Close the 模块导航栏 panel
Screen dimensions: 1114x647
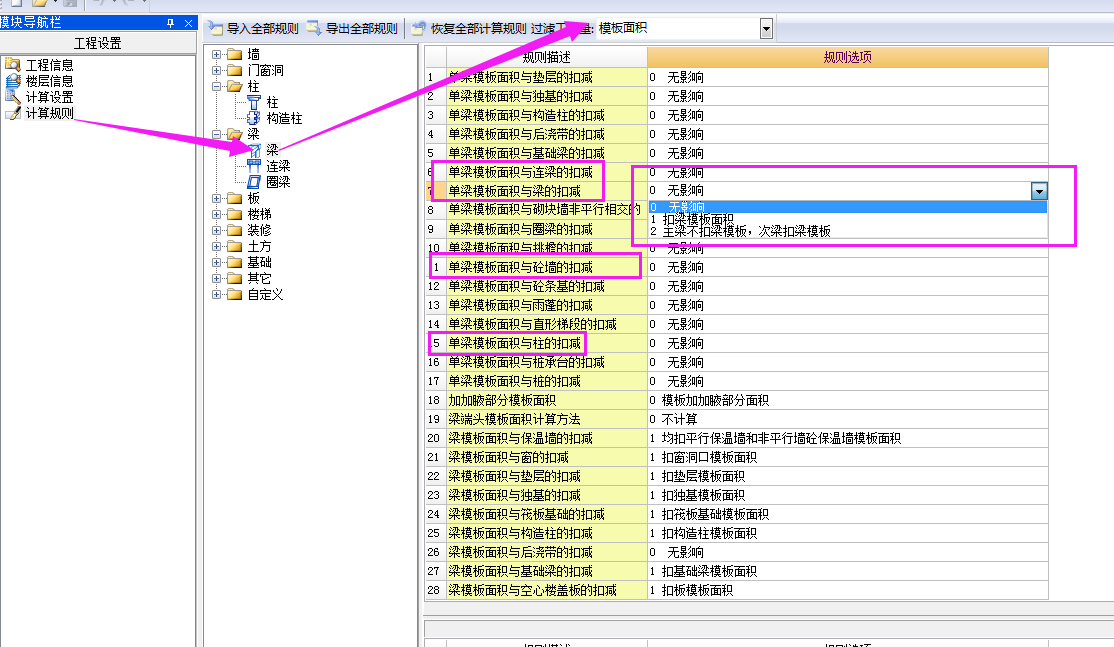coord(188,23)
